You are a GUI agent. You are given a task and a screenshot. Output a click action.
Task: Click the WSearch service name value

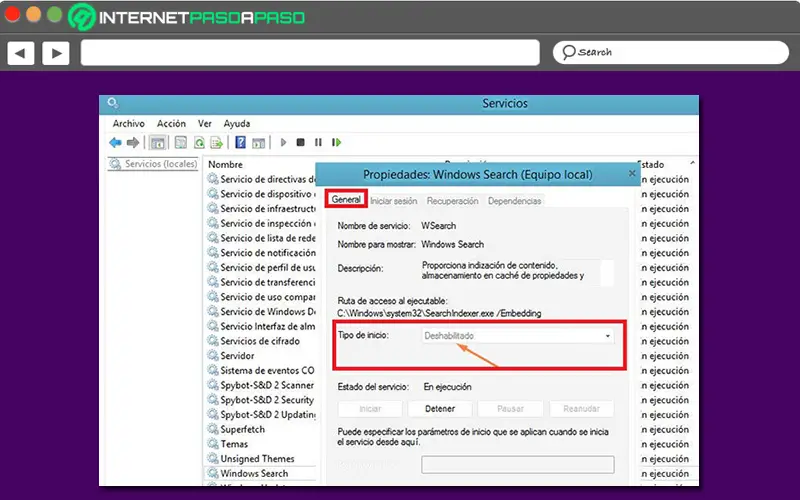pos(439,226)
